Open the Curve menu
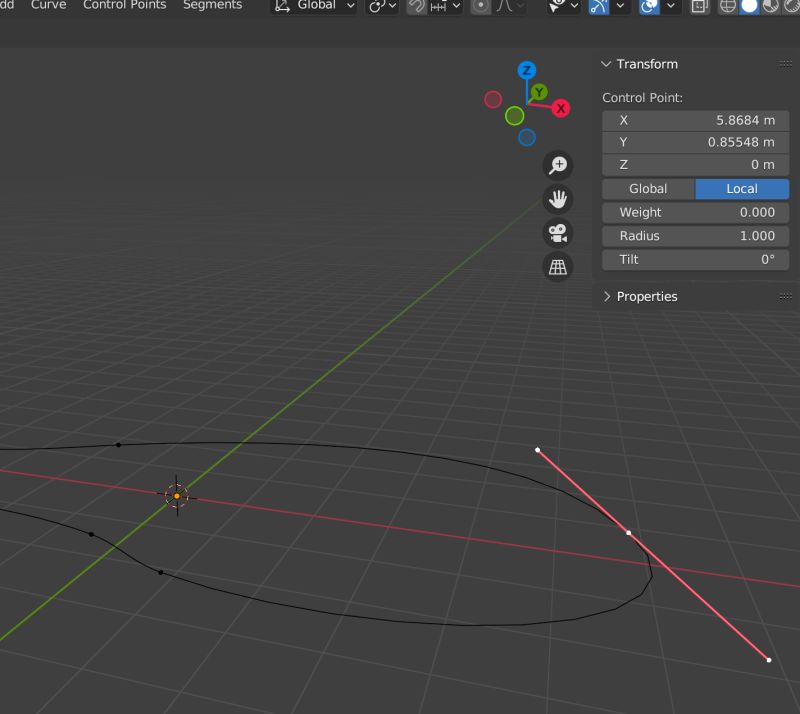The width and height of the screenshot is (800, 714). click(46, 5)
